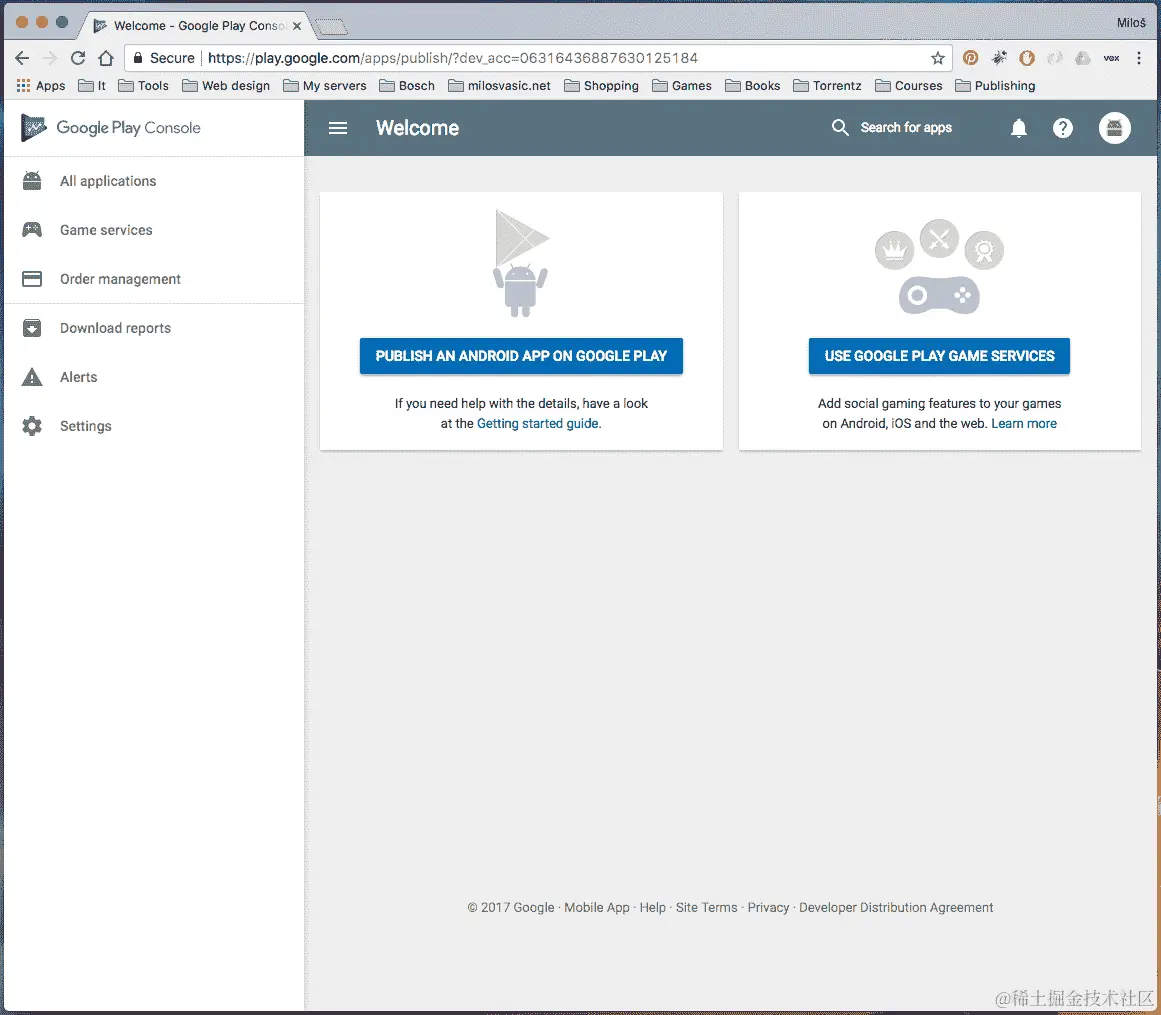1161x1015 pixels.
Task: Expand the Tools bookmarks folder
Action: (144, 86)
